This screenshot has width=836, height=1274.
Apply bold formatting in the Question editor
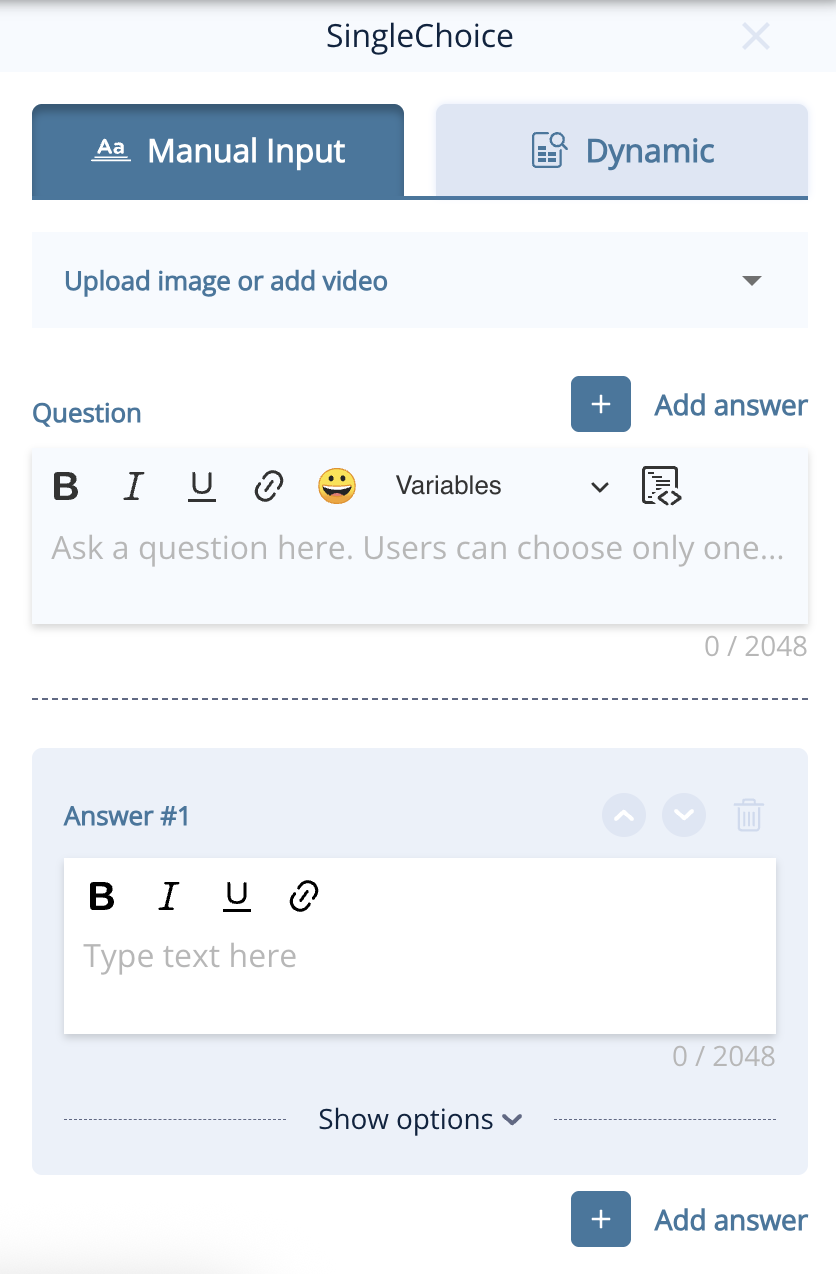pos(65,487)
